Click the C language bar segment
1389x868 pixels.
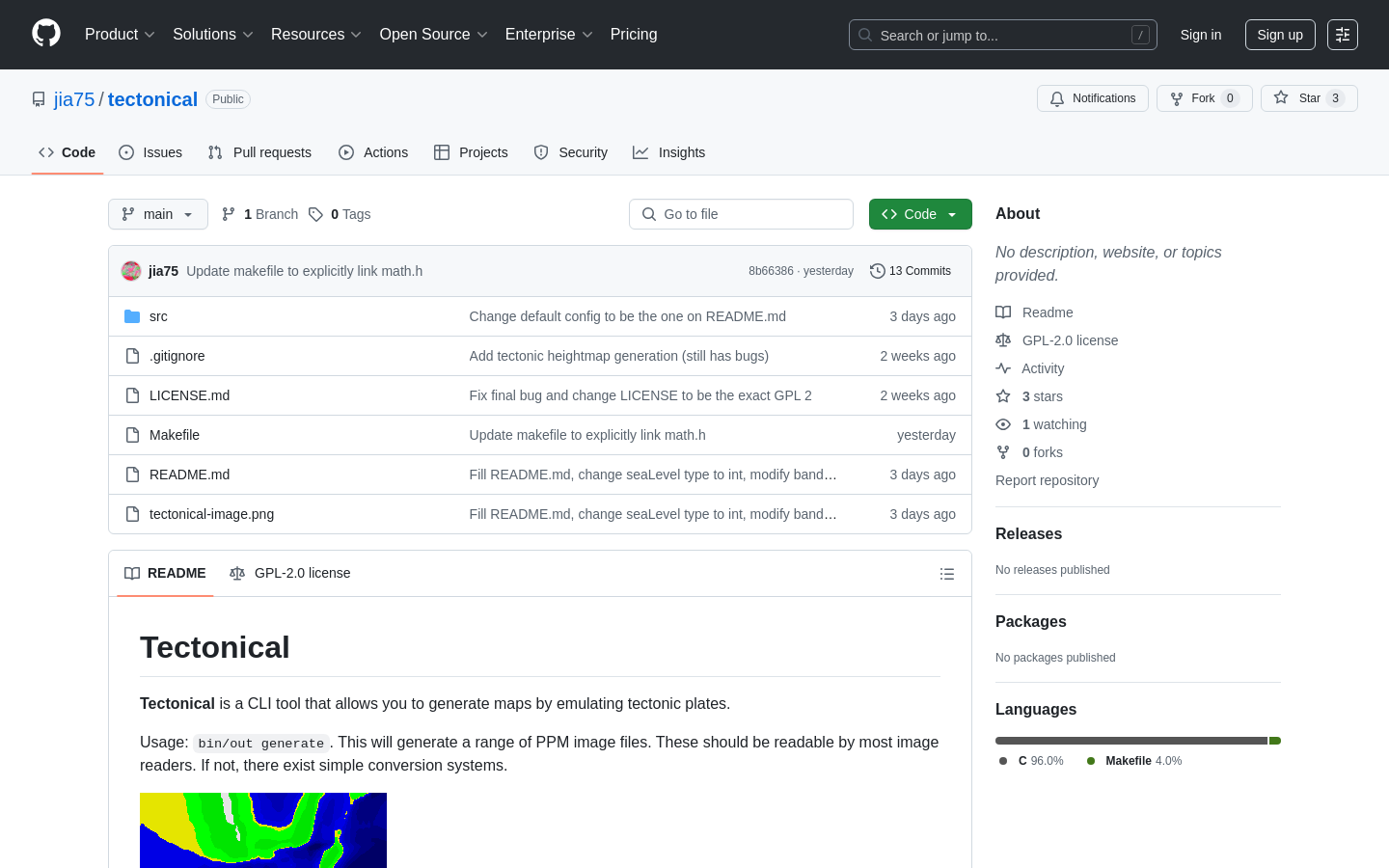pyautogui.click(x=1131, y=741)
